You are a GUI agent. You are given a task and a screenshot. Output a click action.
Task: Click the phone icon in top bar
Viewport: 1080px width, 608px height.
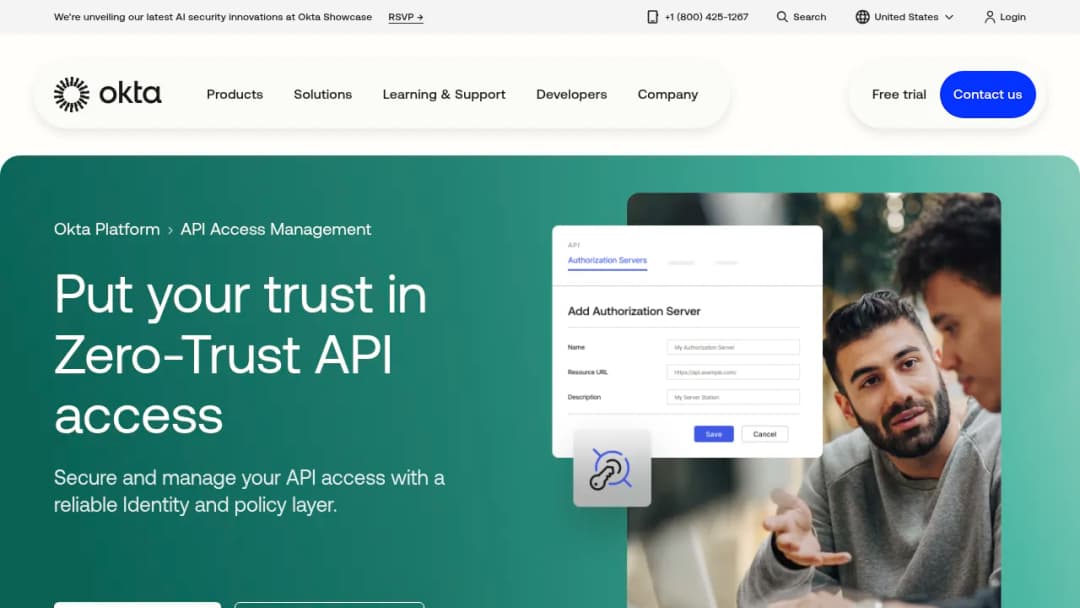point(652,17)
